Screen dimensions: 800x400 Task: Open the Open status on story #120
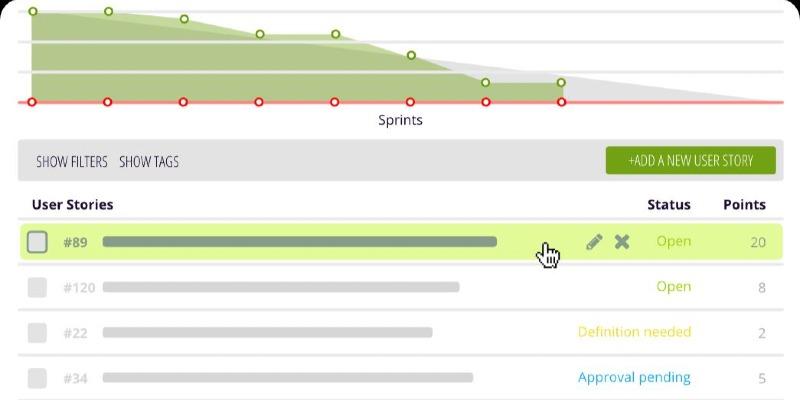click(673, 287)
